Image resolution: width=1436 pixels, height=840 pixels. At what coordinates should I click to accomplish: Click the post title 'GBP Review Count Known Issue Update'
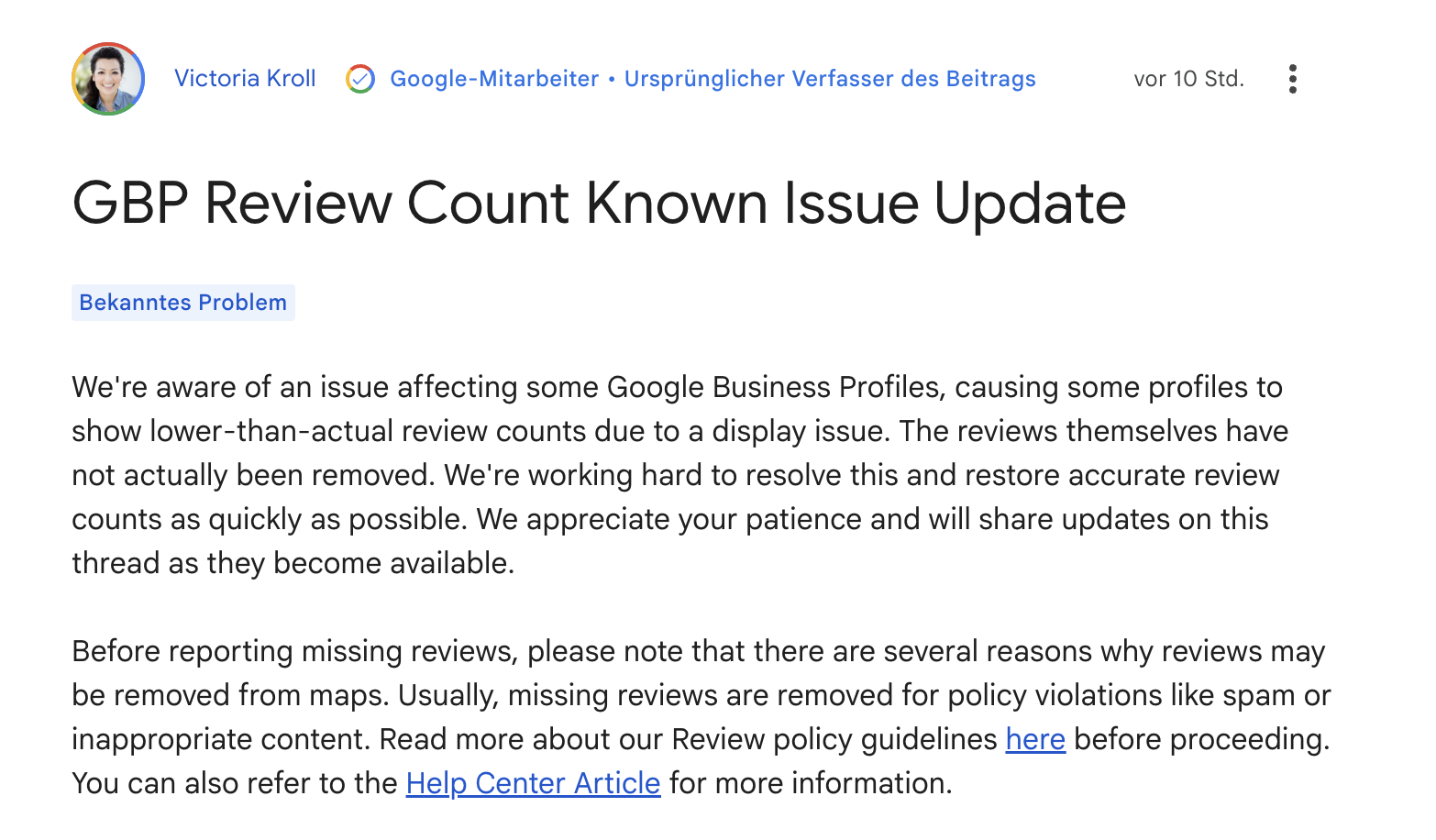[600, 204]
